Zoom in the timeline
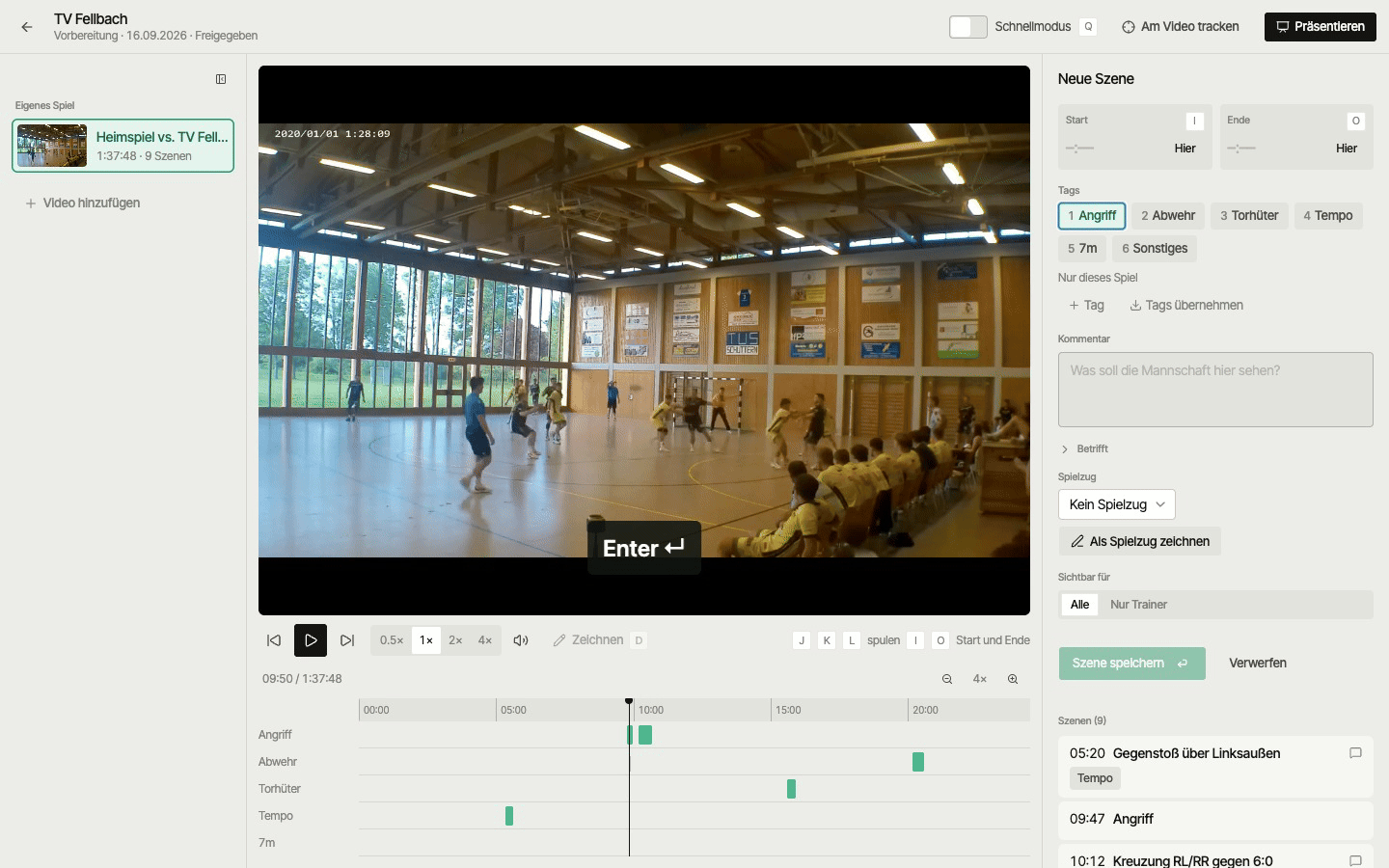Image resolution: width=1389 pixels, height=868 pixels. [x=1013, y=679]
